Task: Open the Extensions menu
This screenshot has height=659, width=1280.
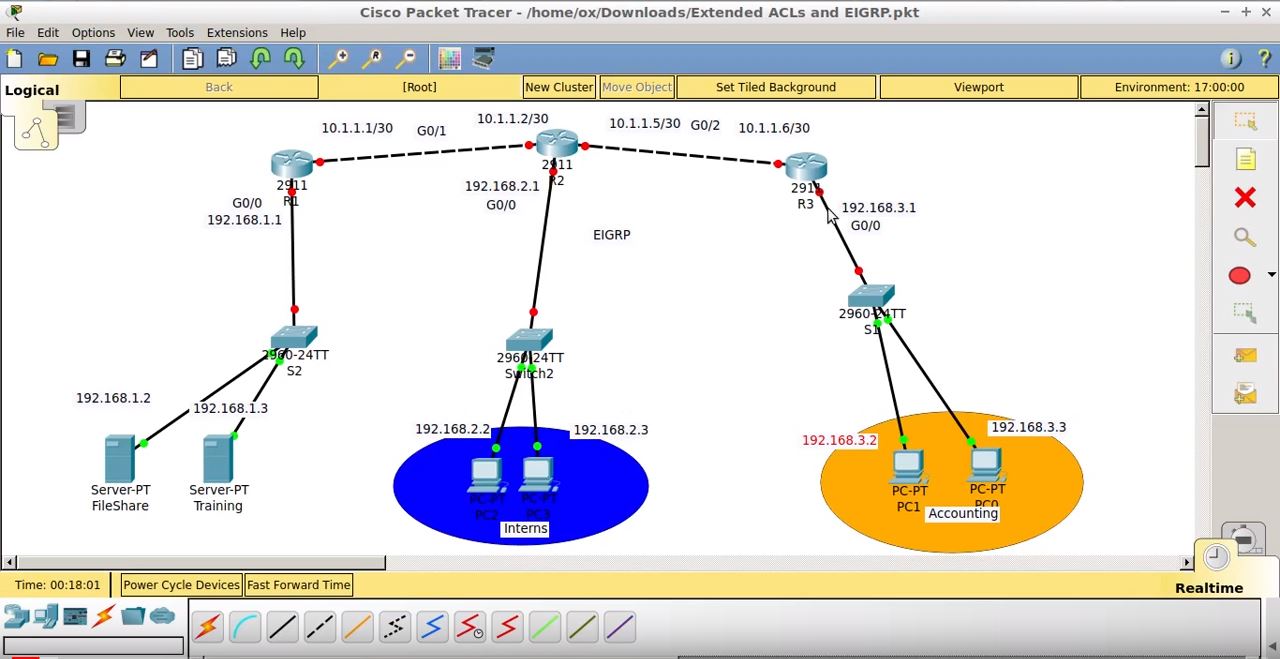Action: (237, 32)
